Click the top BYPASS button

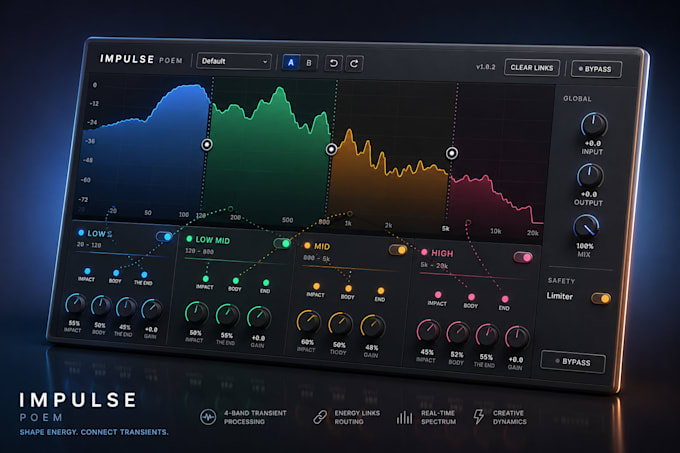point(596,69)
